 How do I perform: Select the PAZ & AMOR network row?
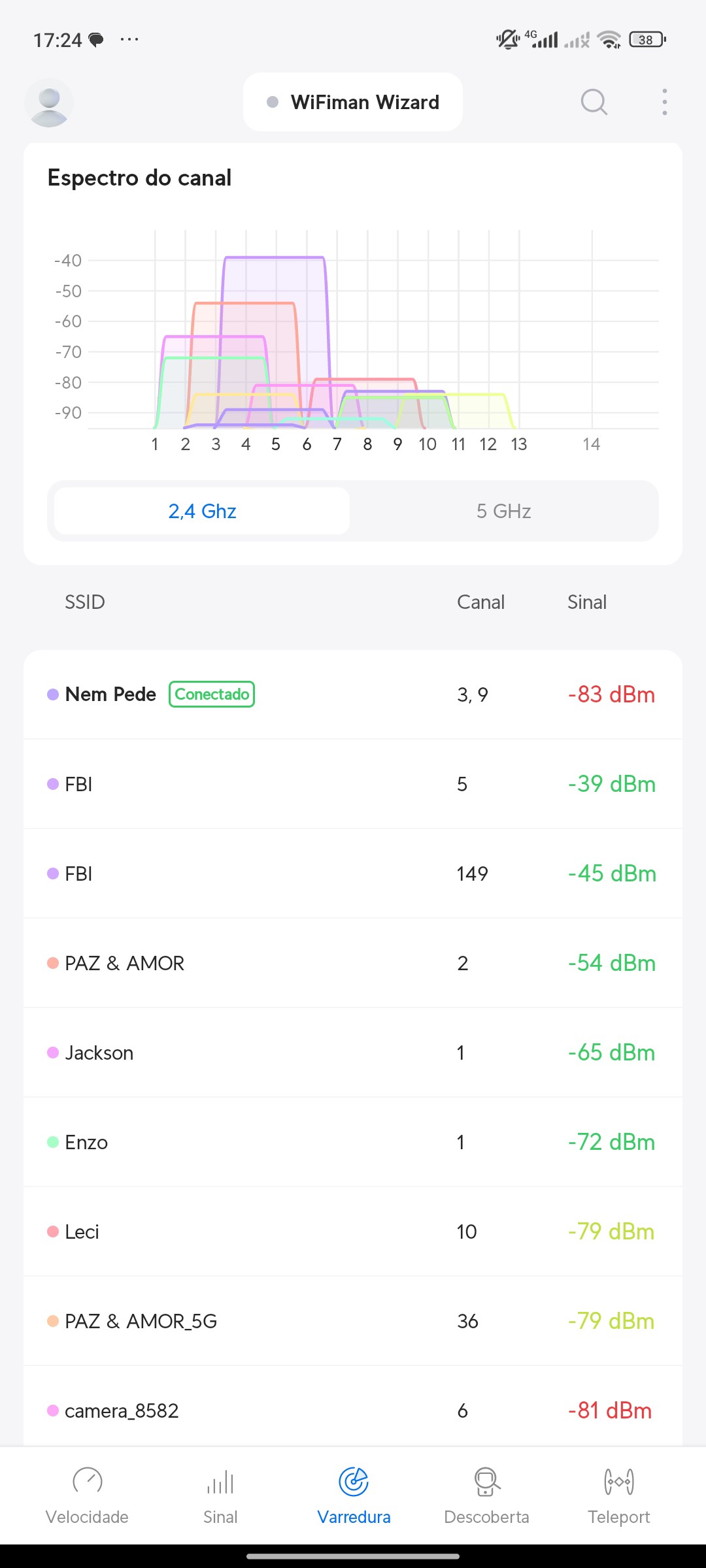(353, 963)
